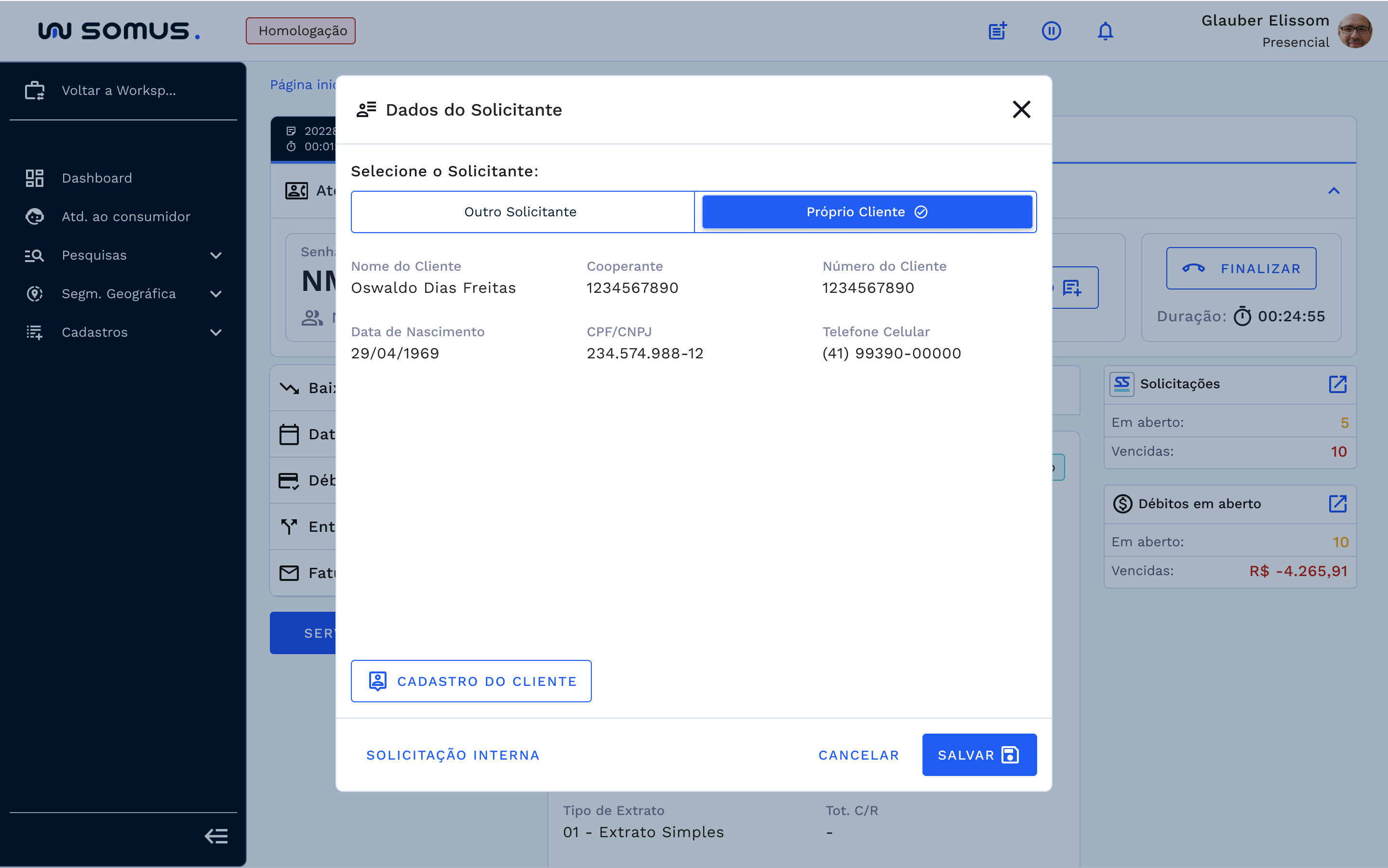
Task: Open Débitos em aberto in external view
Action: pyautogui.click(x=1339, y=504)
